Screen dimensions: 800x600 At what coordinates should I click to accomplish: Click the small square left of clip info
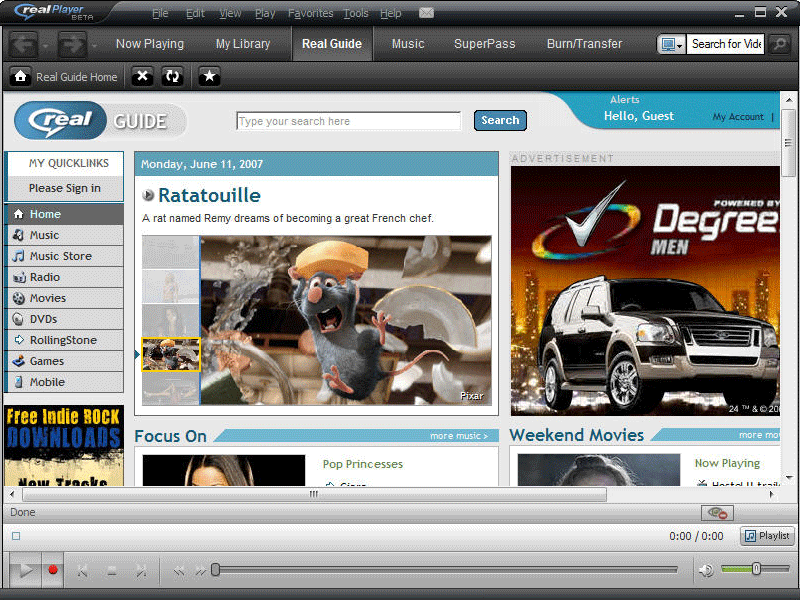point(16,536)
